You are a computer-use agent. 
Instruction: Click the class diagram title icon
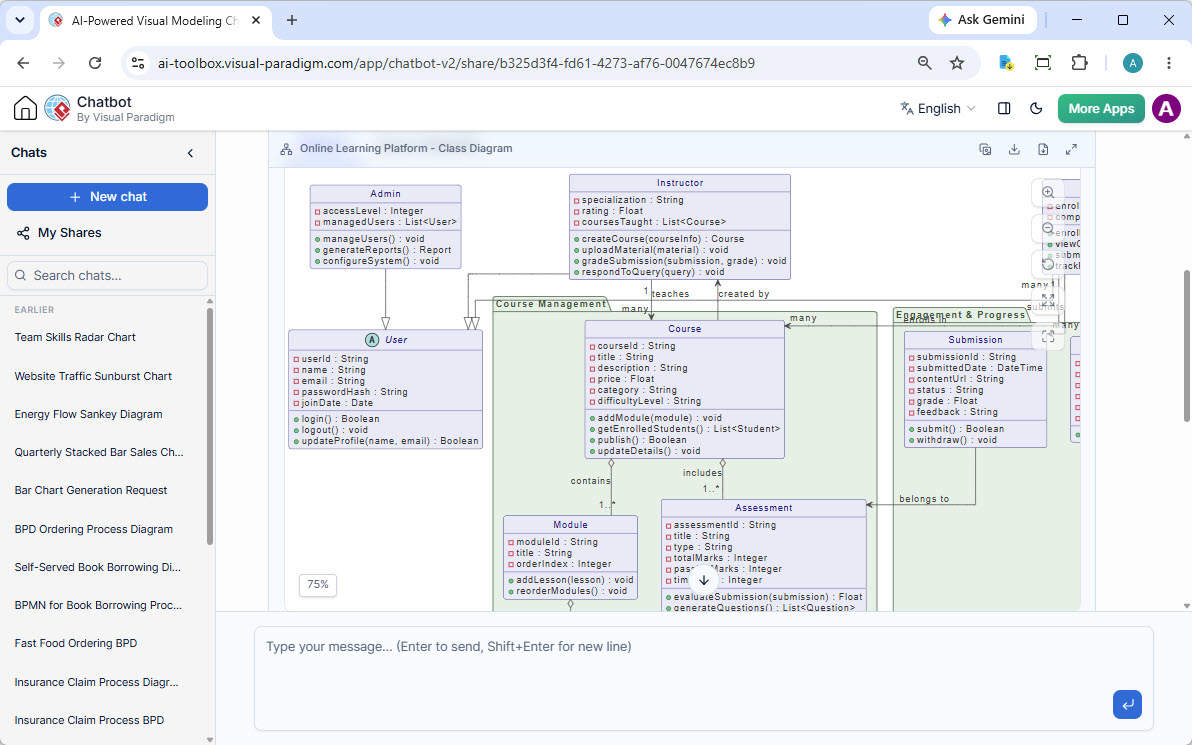click(x=286, y=149)
